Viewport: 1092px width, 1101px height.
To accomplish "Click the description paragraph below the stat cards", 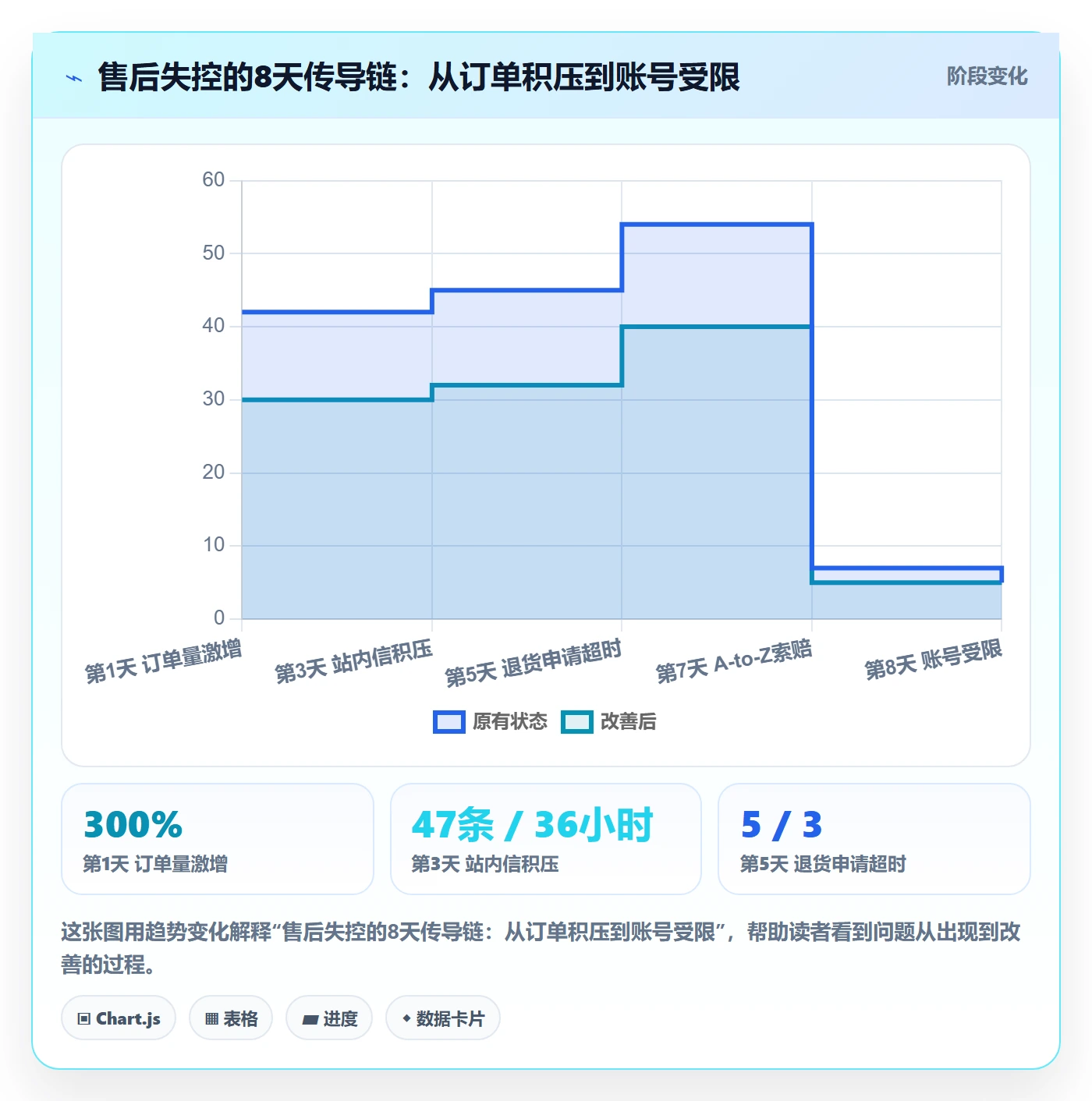I will click(x=541, y=948).
